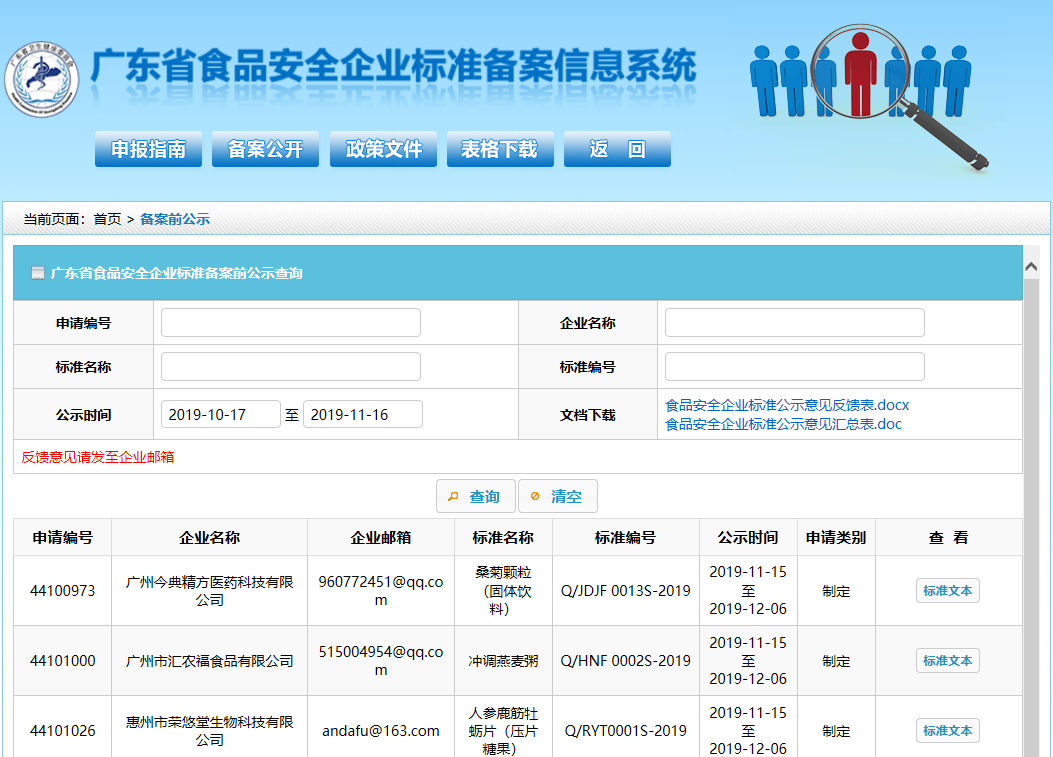Click email 960772451@qq.com
Screen dimensions: 1053x757
[381, 591]
